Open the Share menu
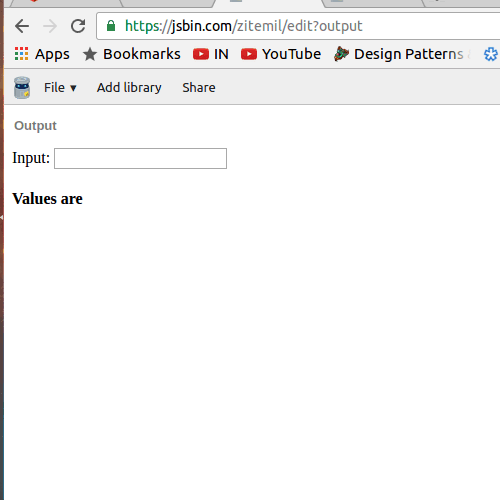Screen dimensions: 500x500 point(199,88)
